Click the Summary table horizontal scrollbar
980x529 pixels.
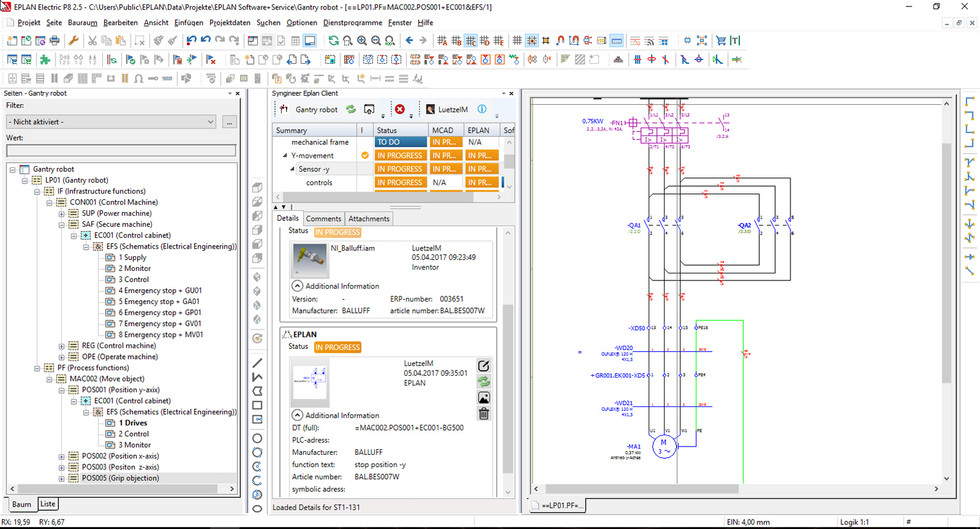click(388, 196)
